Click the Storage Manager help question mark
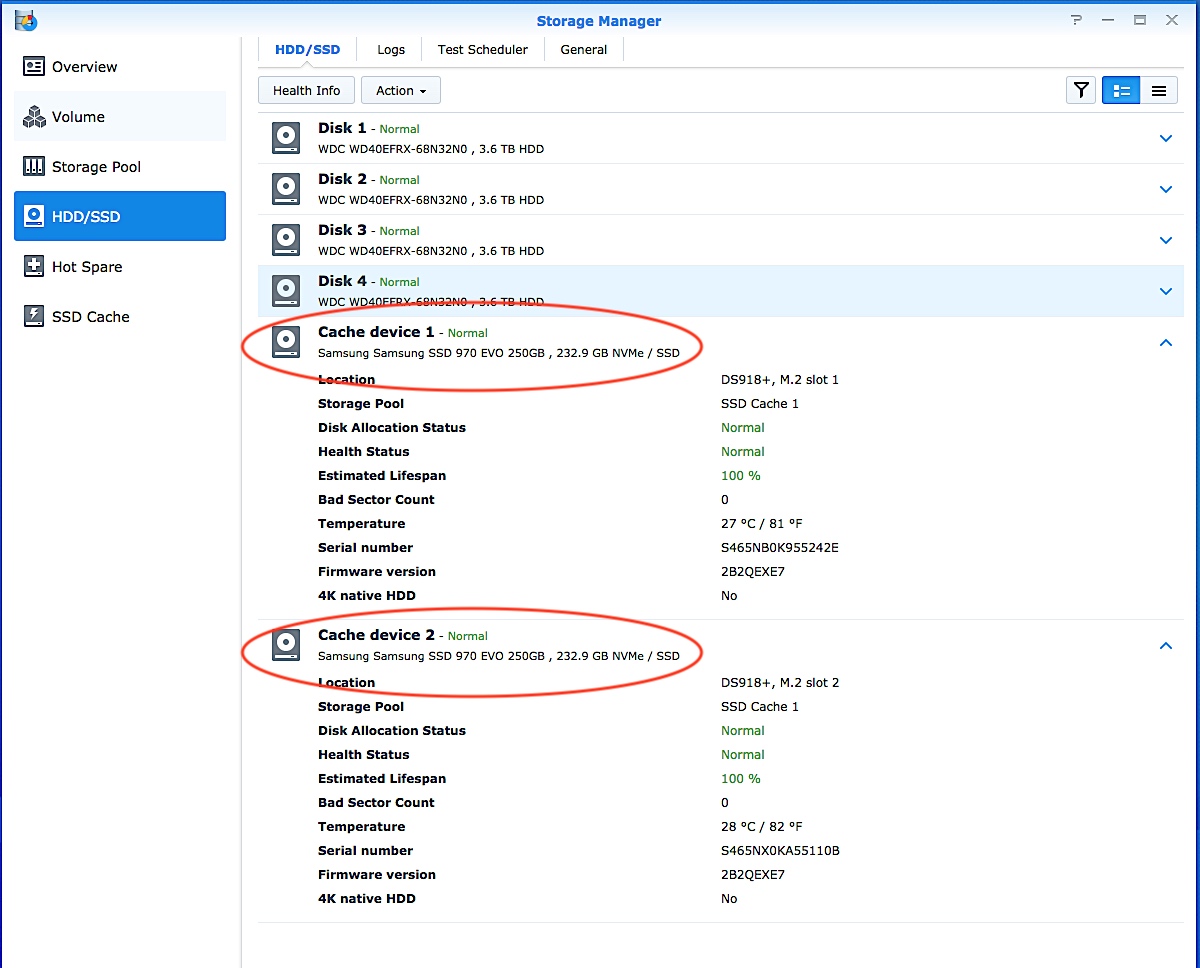 point(1076,20)
